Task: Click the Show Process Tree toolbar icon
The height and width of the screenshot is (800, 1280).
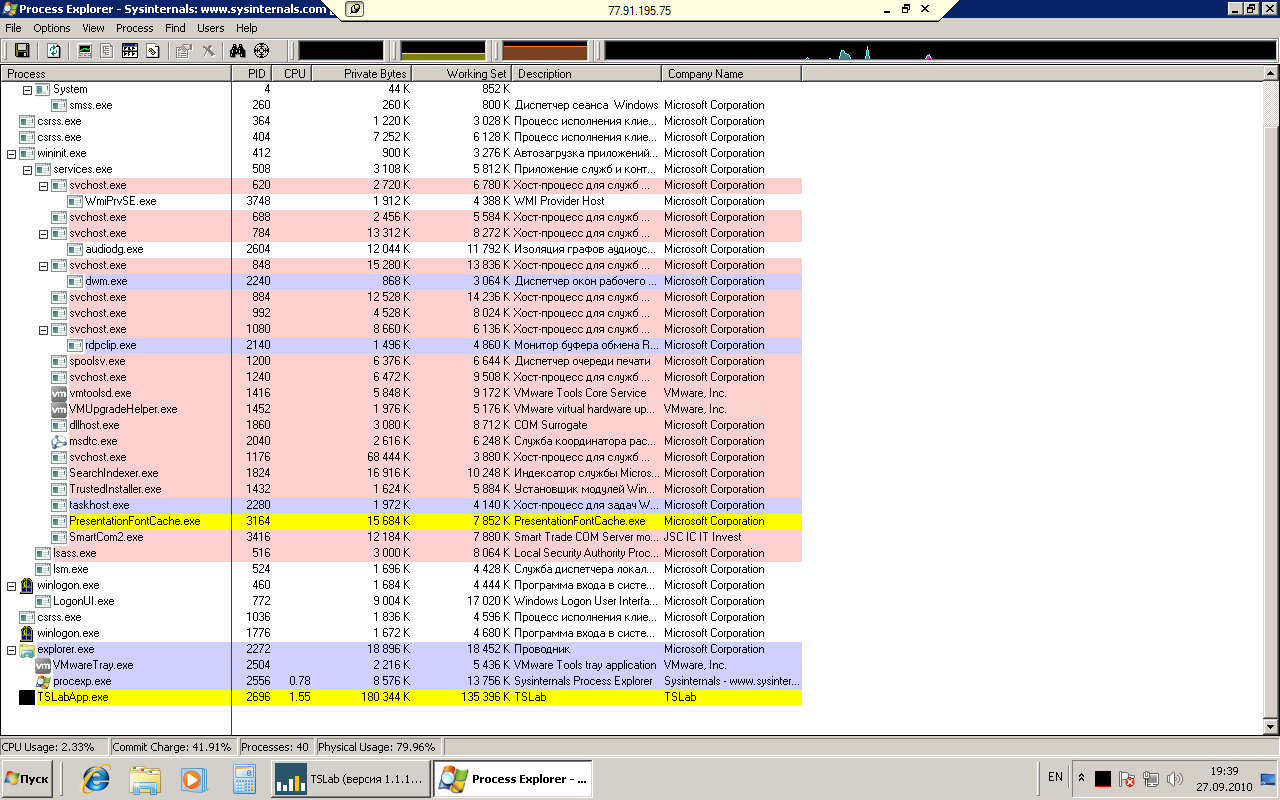Action: point(107,50)
